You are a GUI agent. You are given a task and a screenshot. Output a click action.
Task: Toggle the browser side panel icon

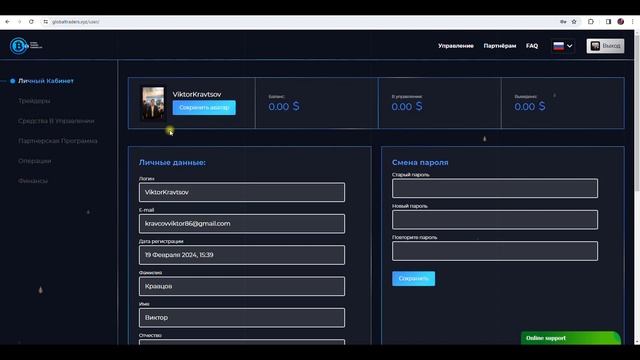608,22
